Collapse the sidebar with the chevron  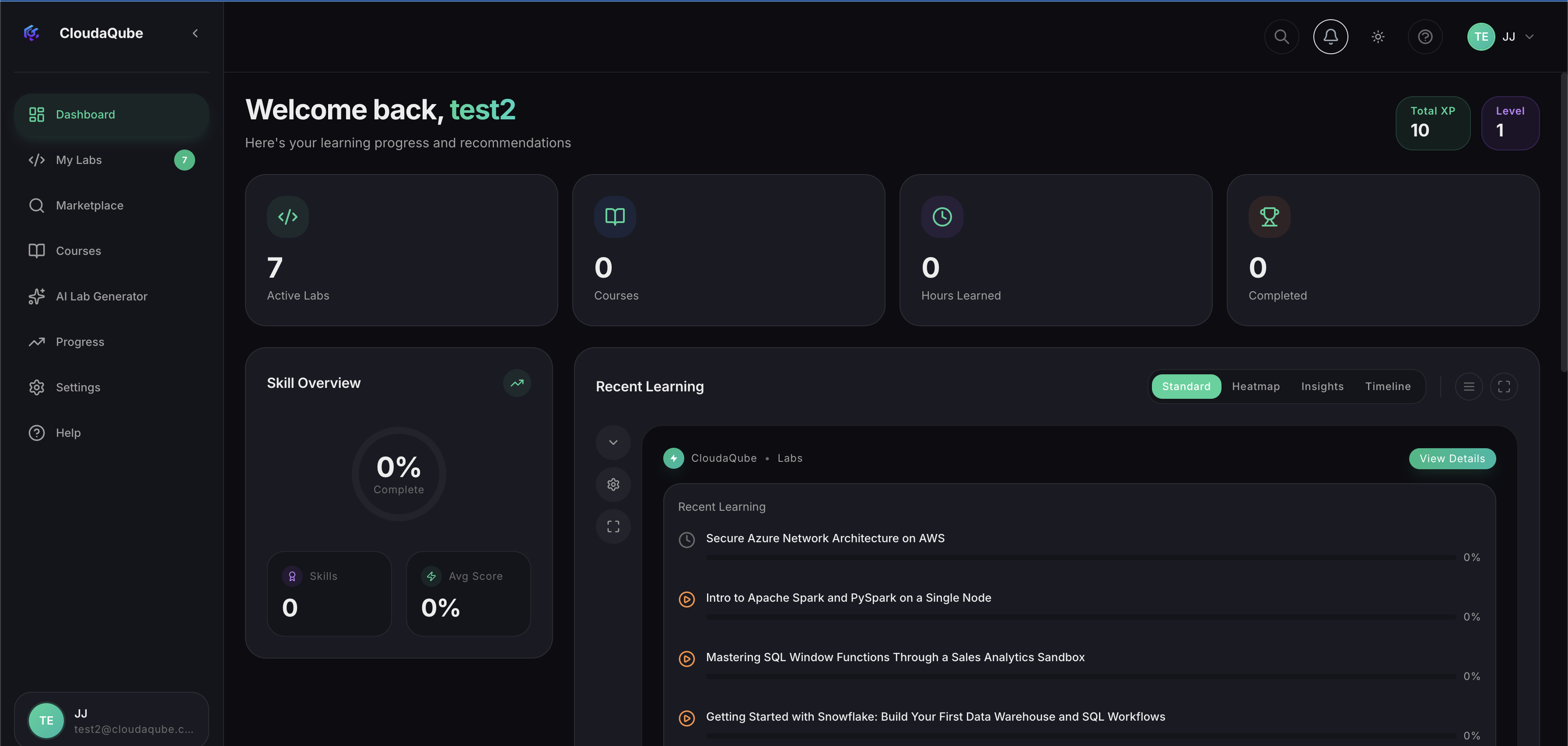tap(196, 34)
